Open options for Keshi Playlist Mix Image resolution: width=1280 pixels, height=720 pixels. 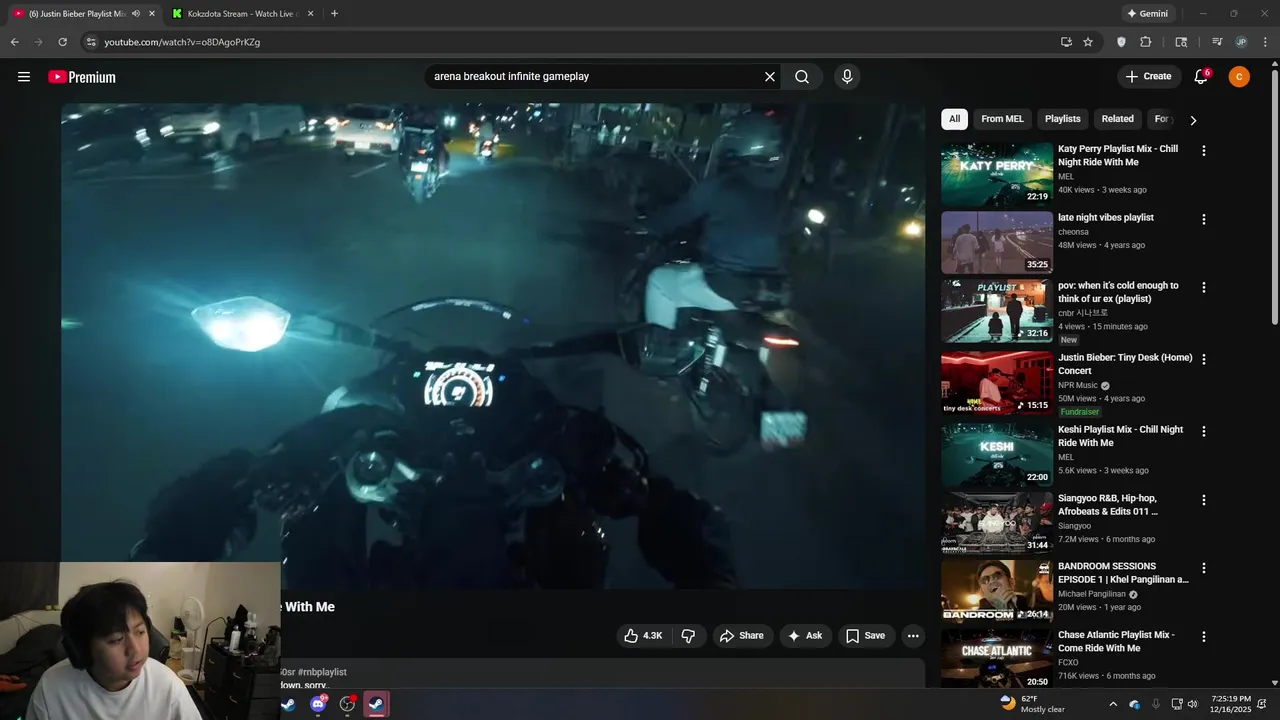(1204, 431)
